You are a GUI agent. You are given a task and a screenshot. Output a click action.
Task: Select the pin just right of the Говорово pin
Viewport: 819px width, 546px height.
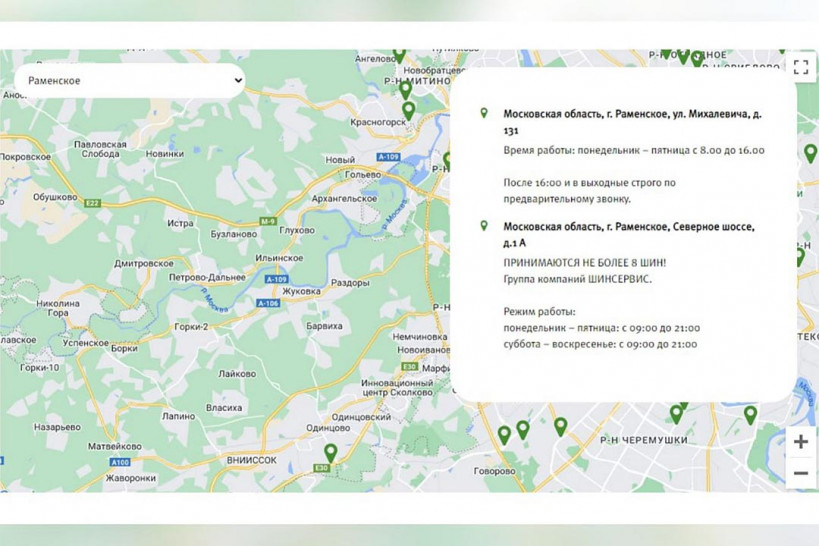523,431
